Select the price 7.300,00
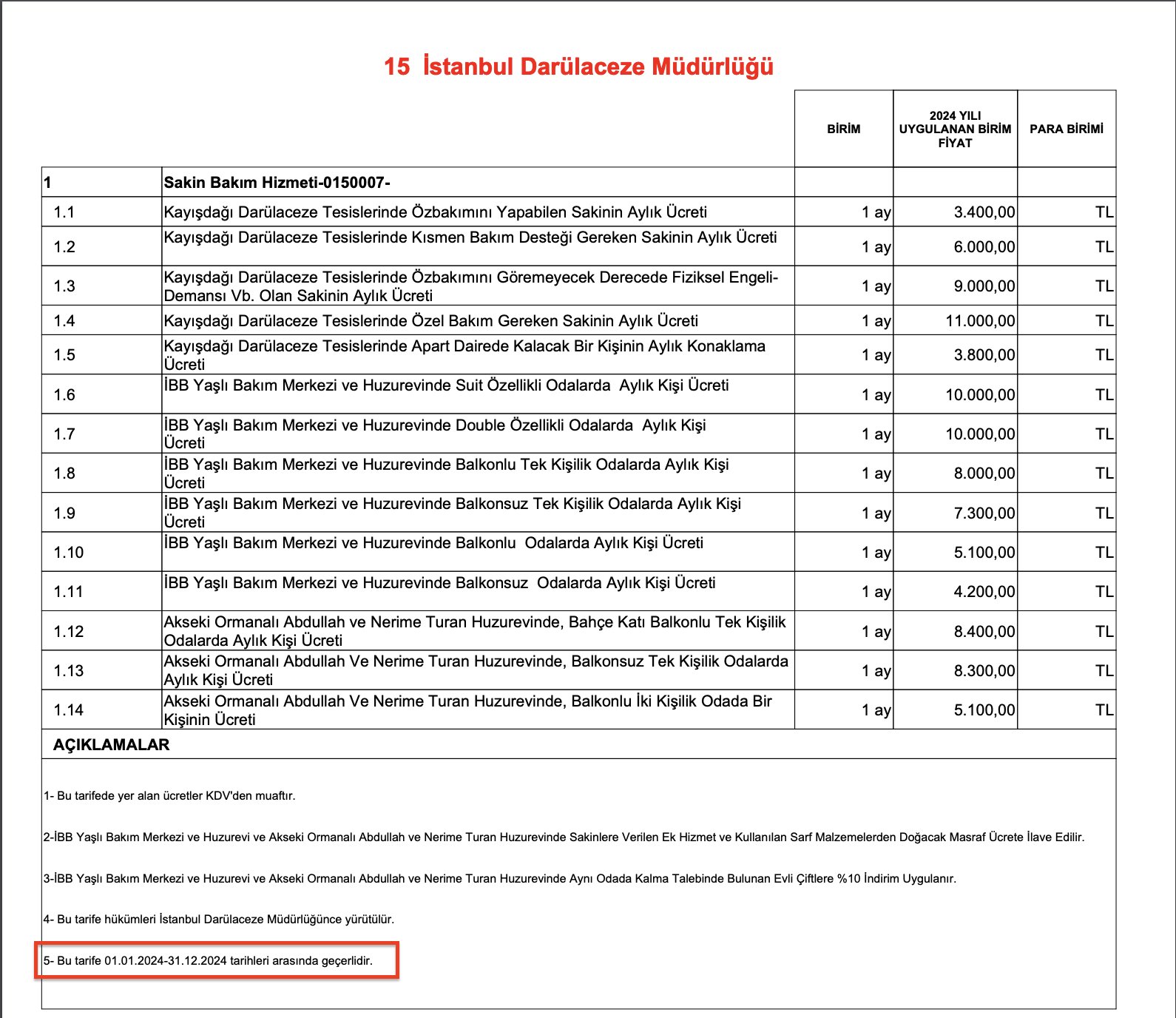Viewport: 1176px width, 1018px height. [984, 513]
